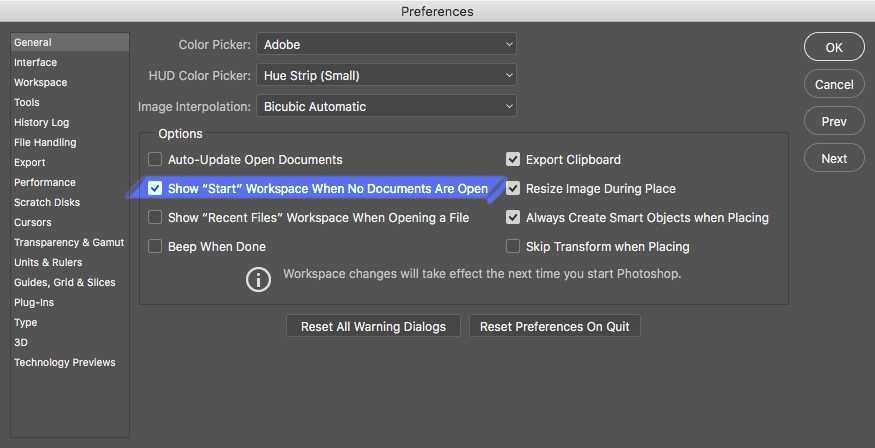Uncheck Show Start Workspace option
The width and height of the screenshot is (875, 448).
(x=155, y=188)
